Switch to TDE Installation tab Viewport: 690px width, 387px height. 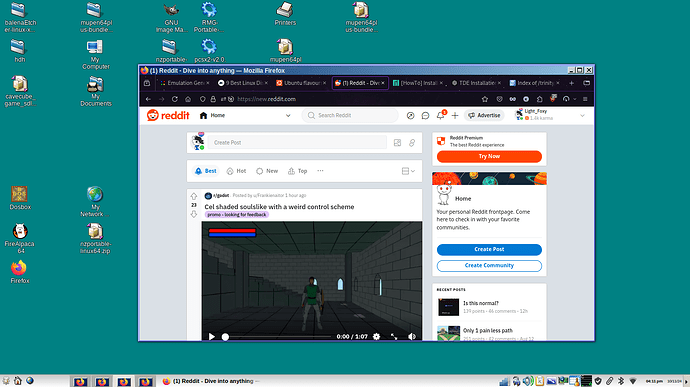tap(477, 83)
